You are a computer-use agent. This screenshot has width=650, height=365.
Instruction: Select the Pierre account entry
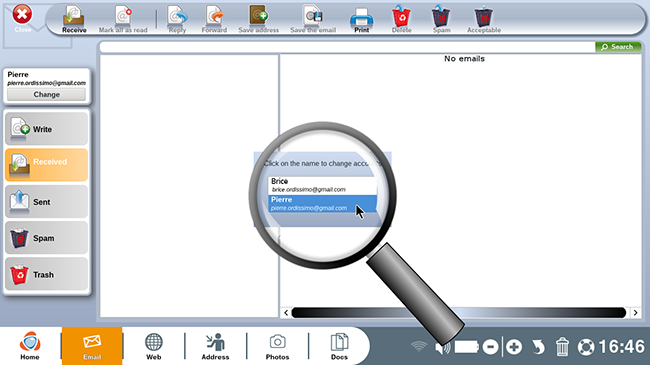pos(323,204)
